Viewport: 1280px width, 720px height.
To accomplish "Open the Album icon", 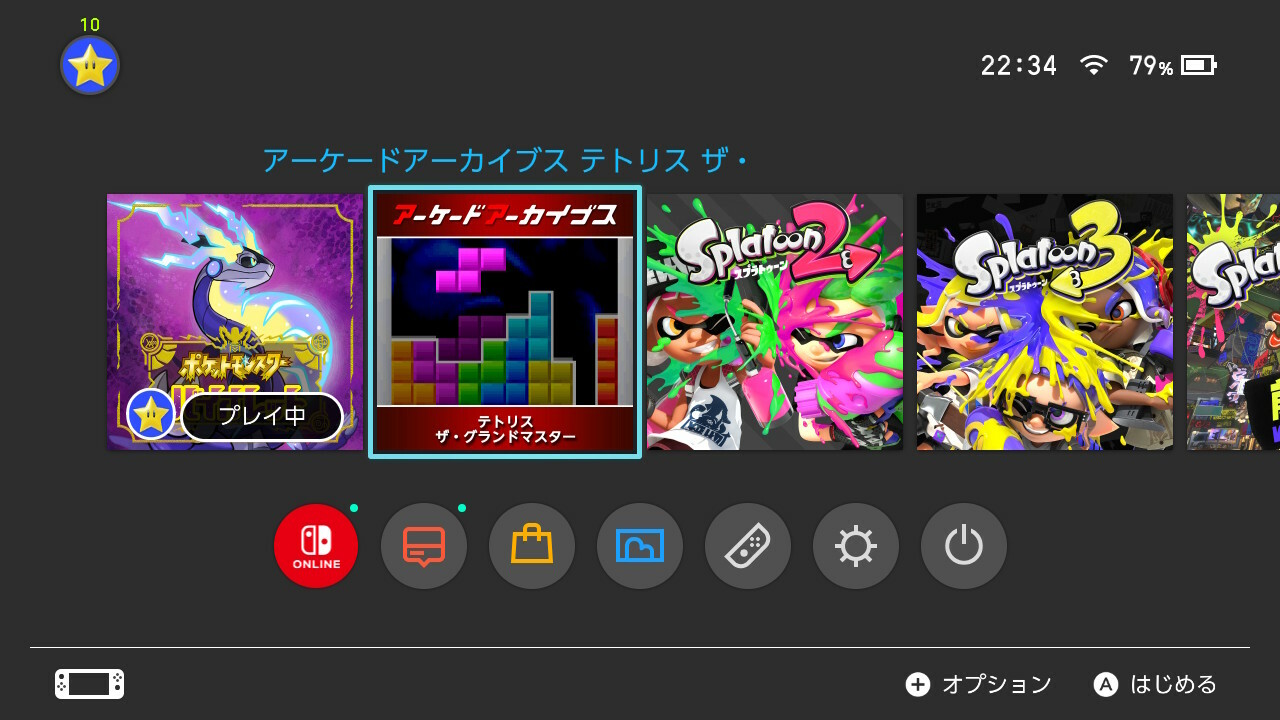I will (640, 546).
